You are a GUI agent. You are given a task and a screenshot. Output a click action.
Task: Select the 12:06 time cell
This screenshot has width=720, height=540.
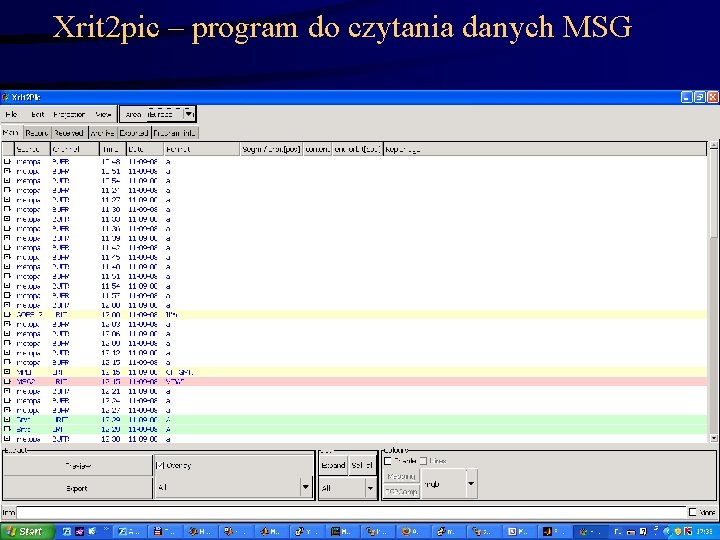[x=110, y=334]
